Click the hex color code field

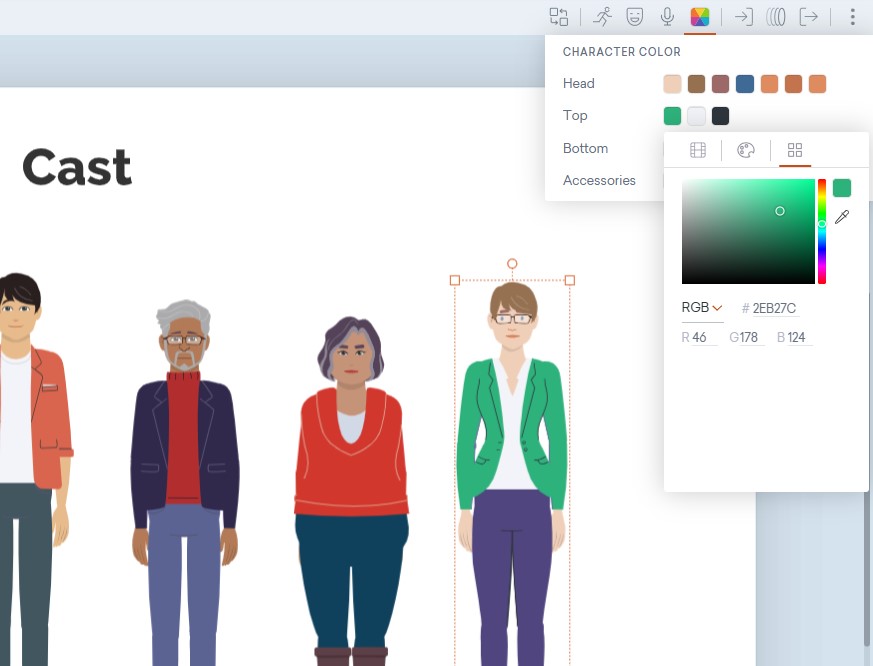(x=776, y=309)
